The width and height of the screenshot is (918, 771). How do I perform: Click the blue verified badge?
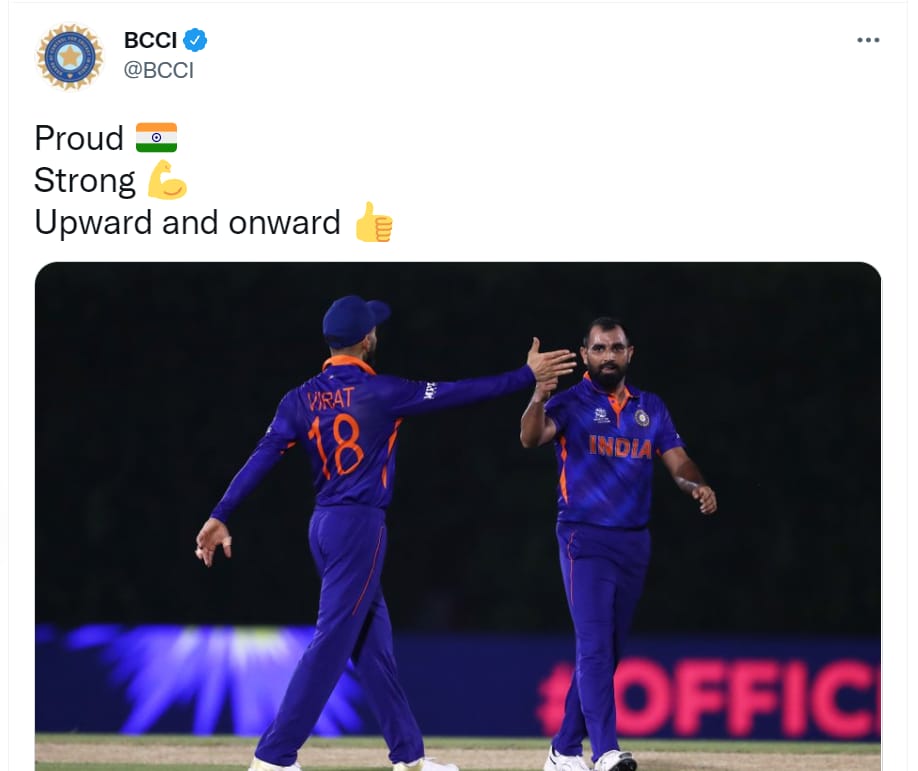195,40
